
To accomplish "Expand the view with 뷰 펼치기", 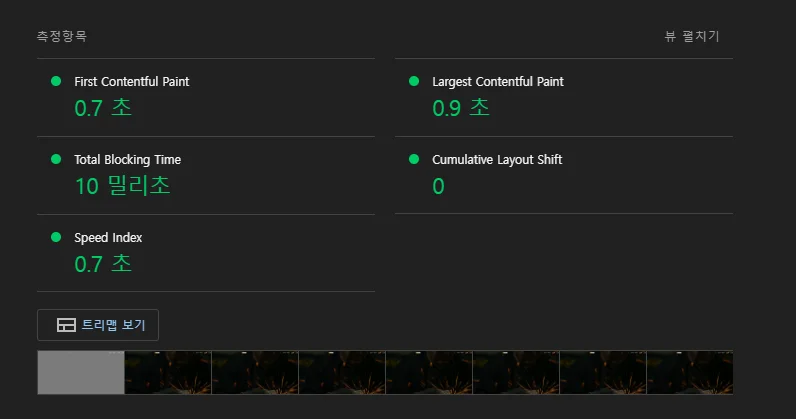I will [x=692, y=36].
